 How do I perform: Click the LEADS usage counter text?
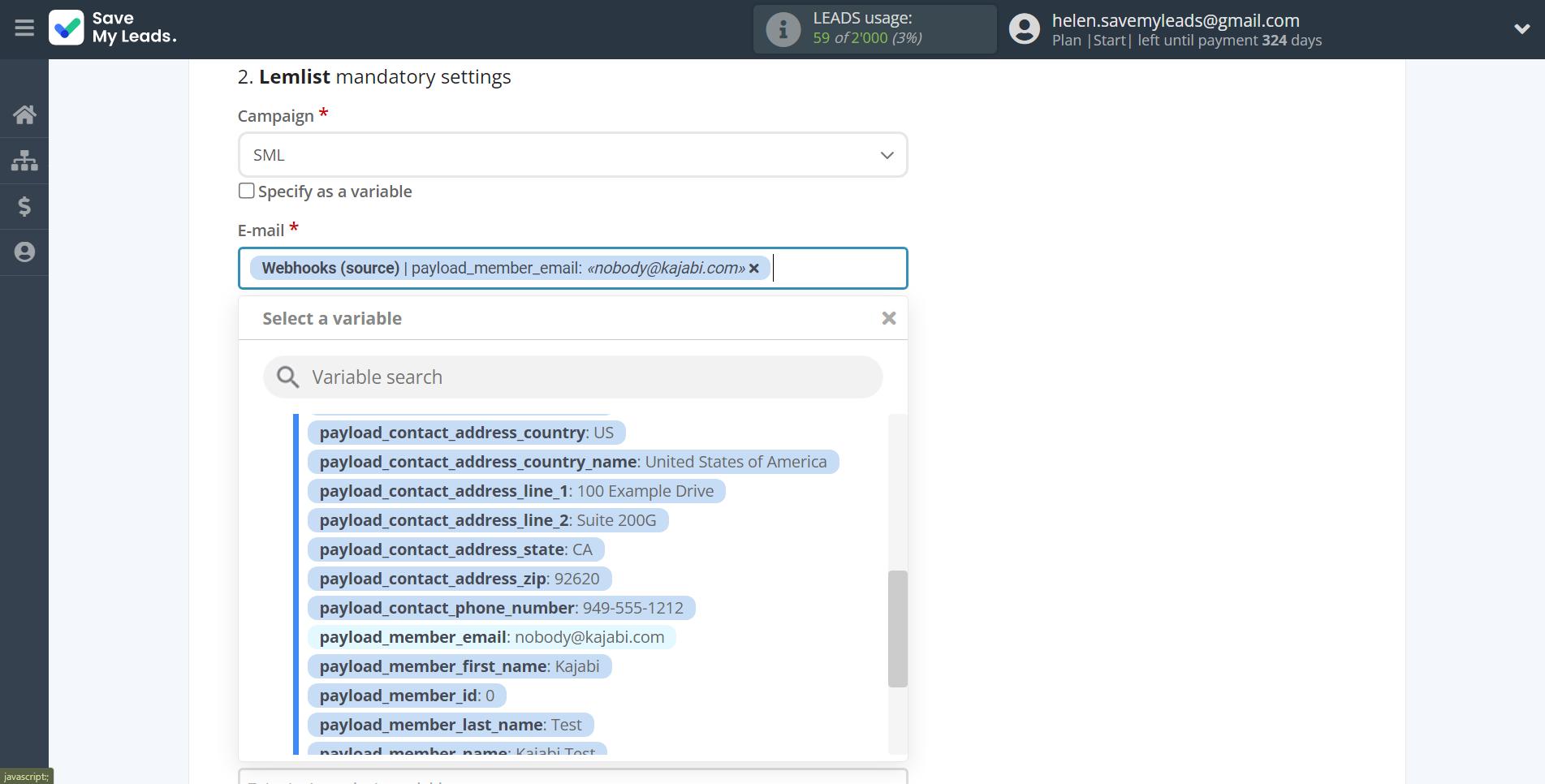[867, 38]
